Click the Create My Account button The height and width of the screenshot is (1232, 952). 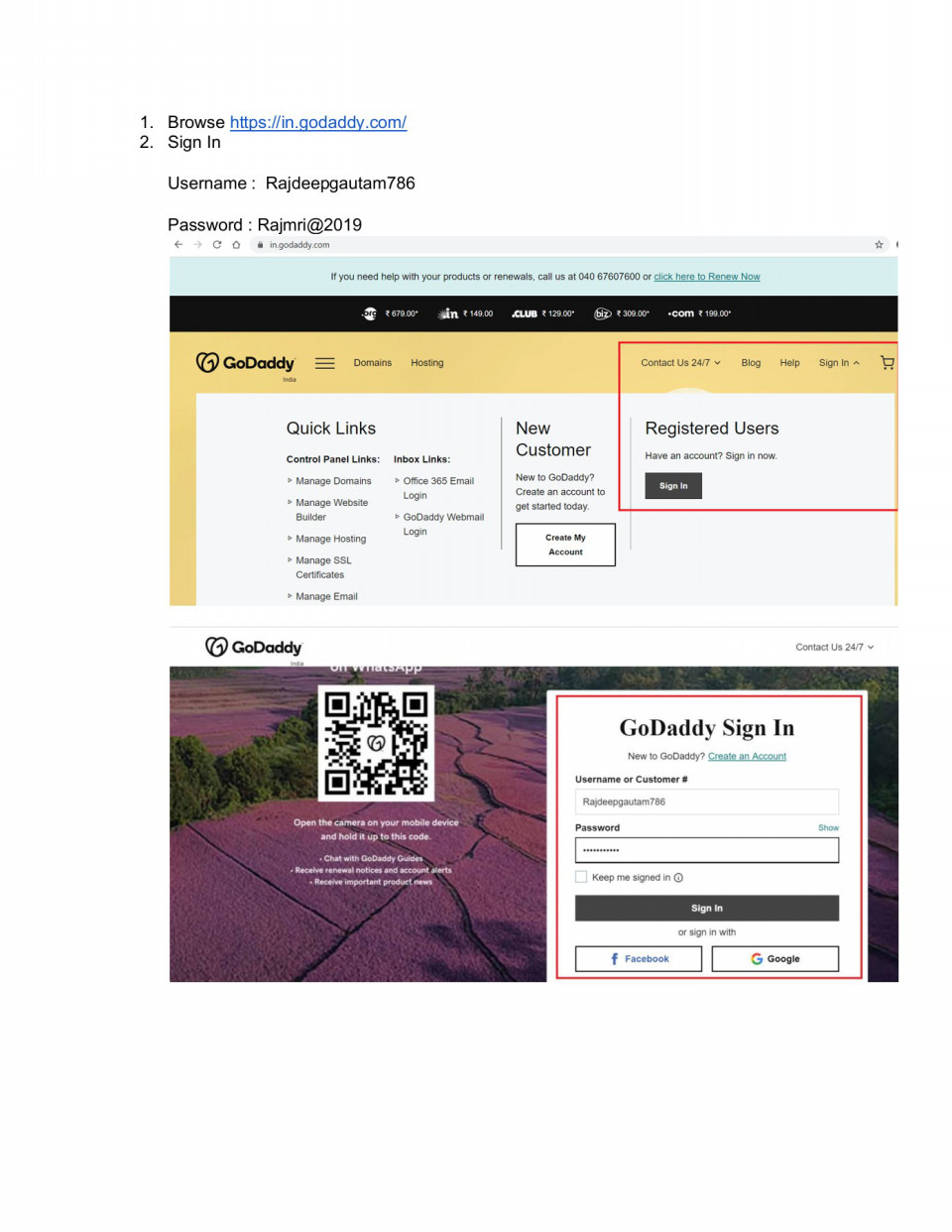(x=565, y=545)
